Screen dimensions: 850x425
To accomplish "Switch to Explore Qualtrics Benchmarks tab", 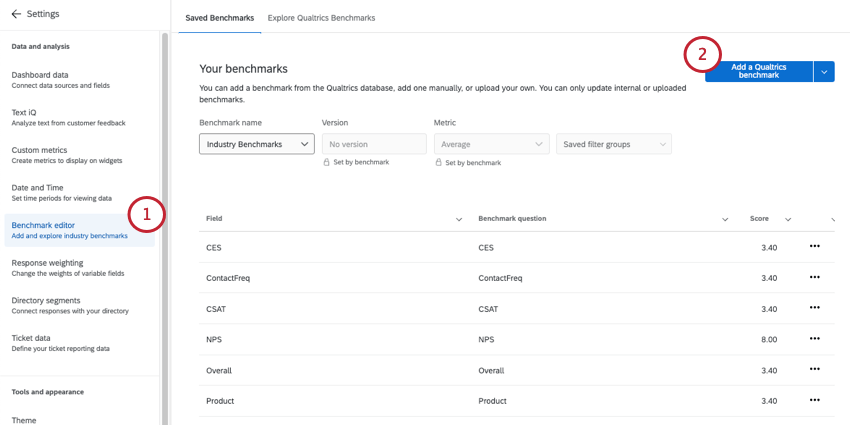I will click(321, 18).
